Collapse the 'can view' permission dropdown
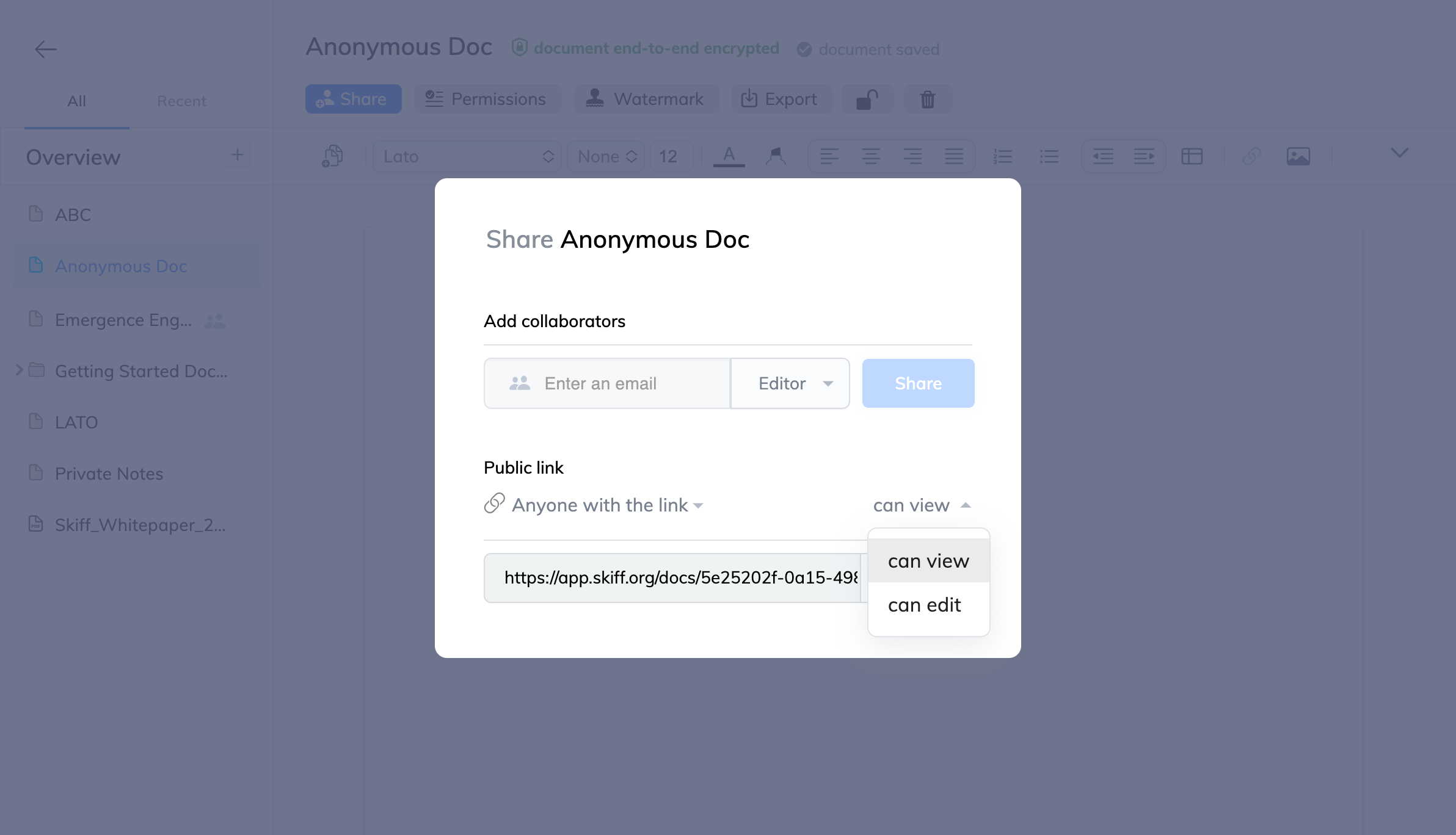This screenshot has width=1456, height=835. click(x=922, y=505)
